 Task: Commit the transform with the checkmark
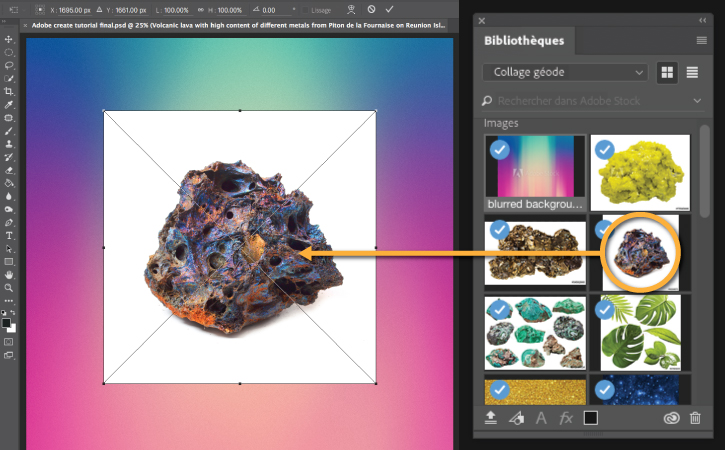[x=389, y=9]
